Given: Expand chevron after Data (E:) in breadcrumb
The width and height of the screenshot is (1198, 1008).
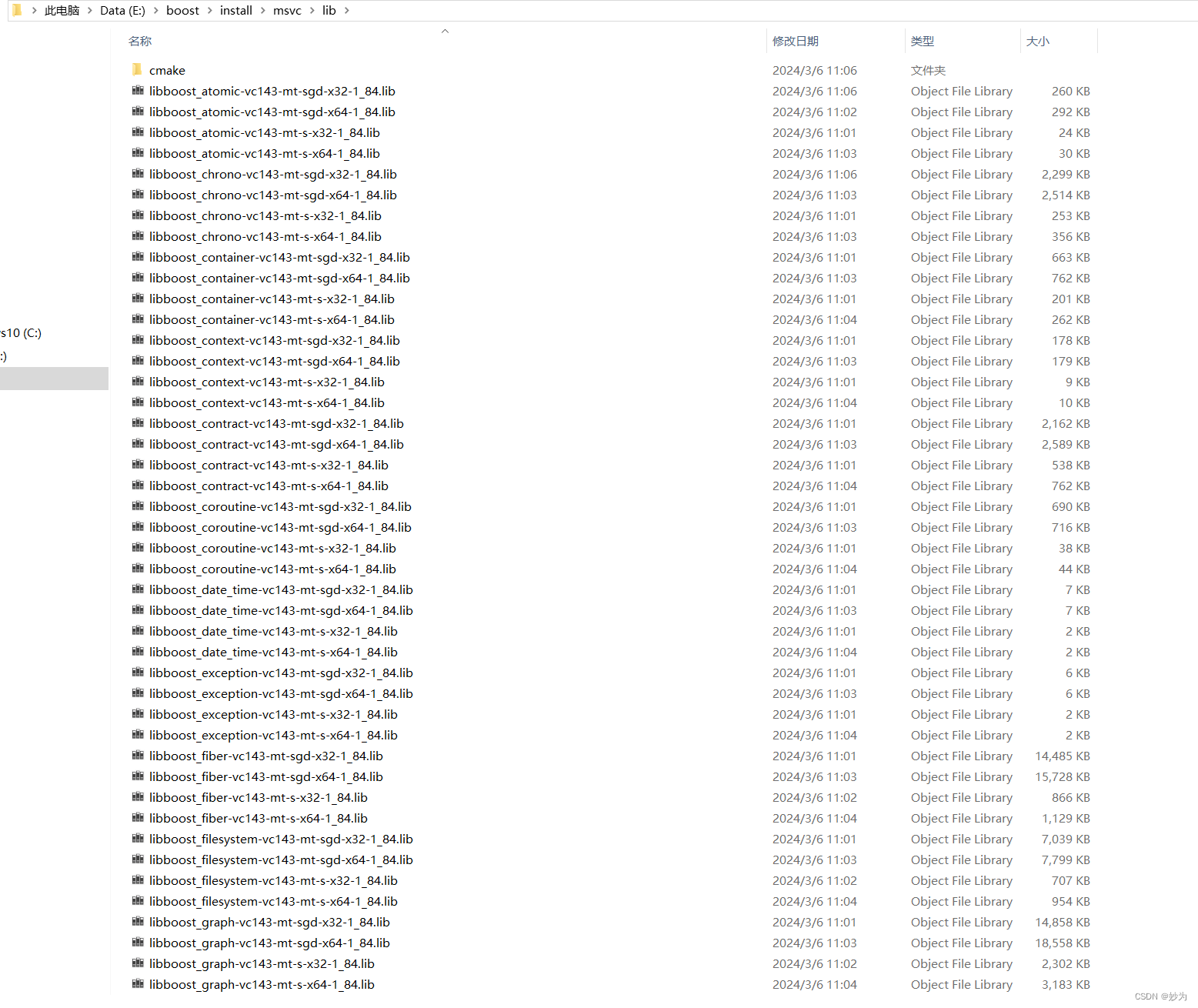Looking at the screenshot, I should pos(156,11).
